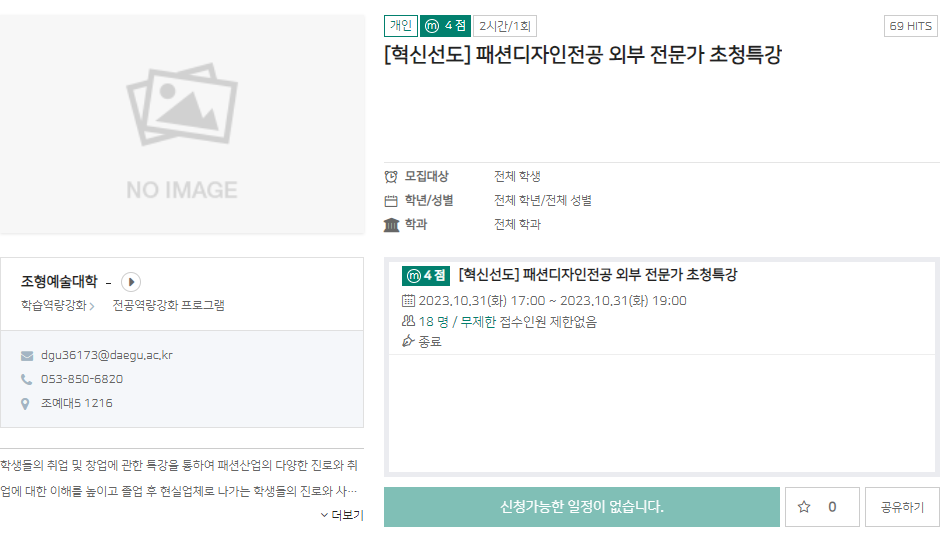Screen dimensions: 942x535
Task: Click the green 4 점 badge at top
Action: pos(445,26)
